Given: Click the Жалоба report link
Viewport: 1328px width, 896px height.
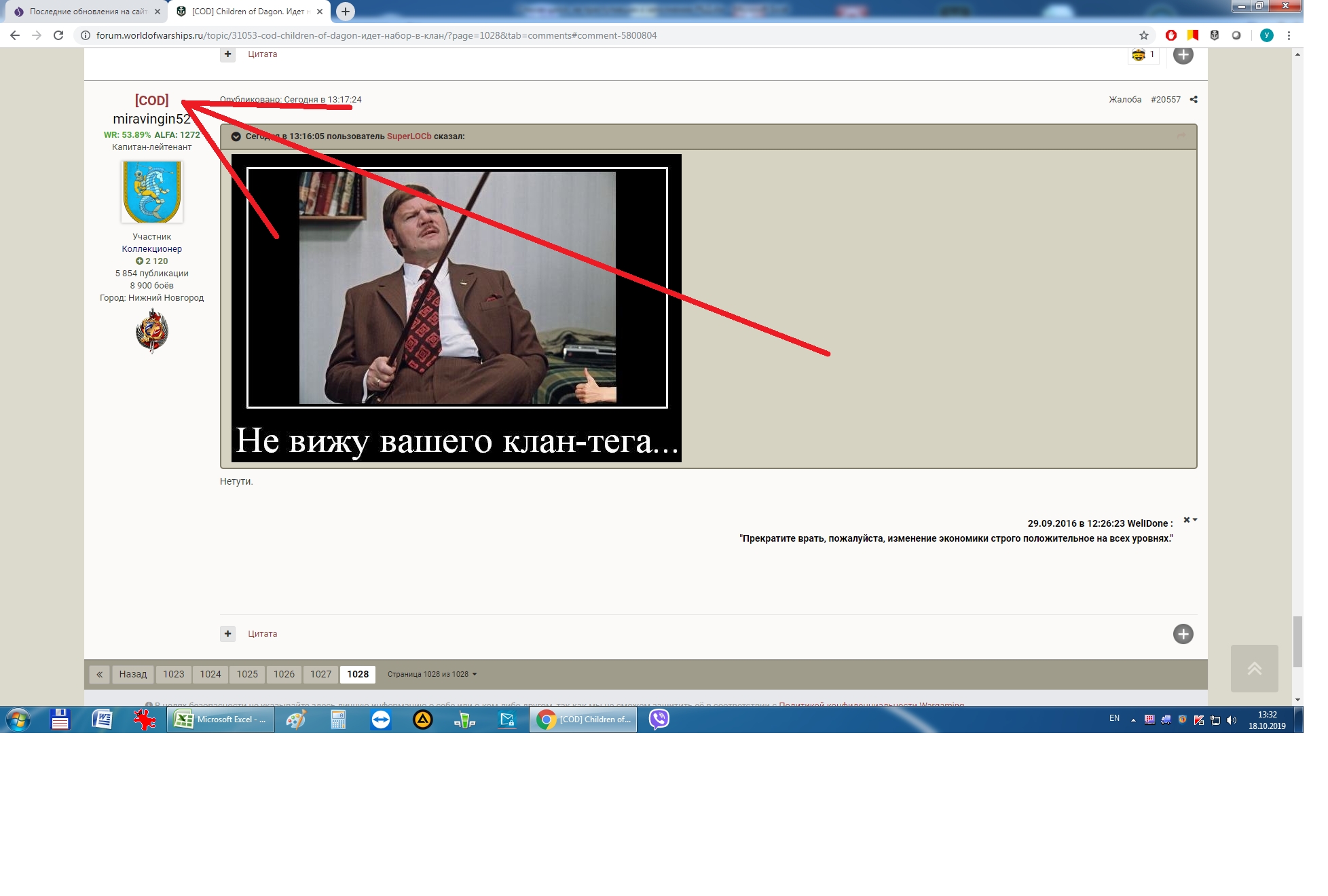Looking at the screenshot, I should pos(1125,100).
